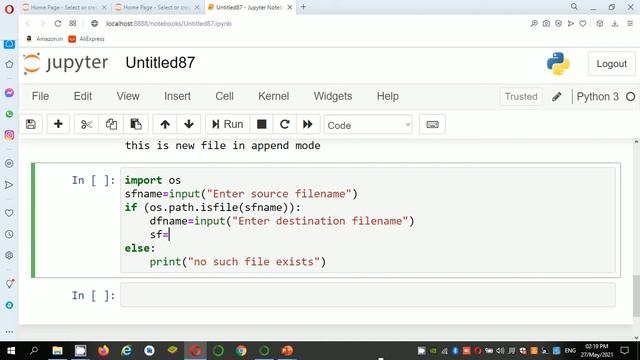Image resolution: width=640 pixels, height=360 pixels.
Task: Save notebook with floppy disk icon
Action: click(31, 124)
